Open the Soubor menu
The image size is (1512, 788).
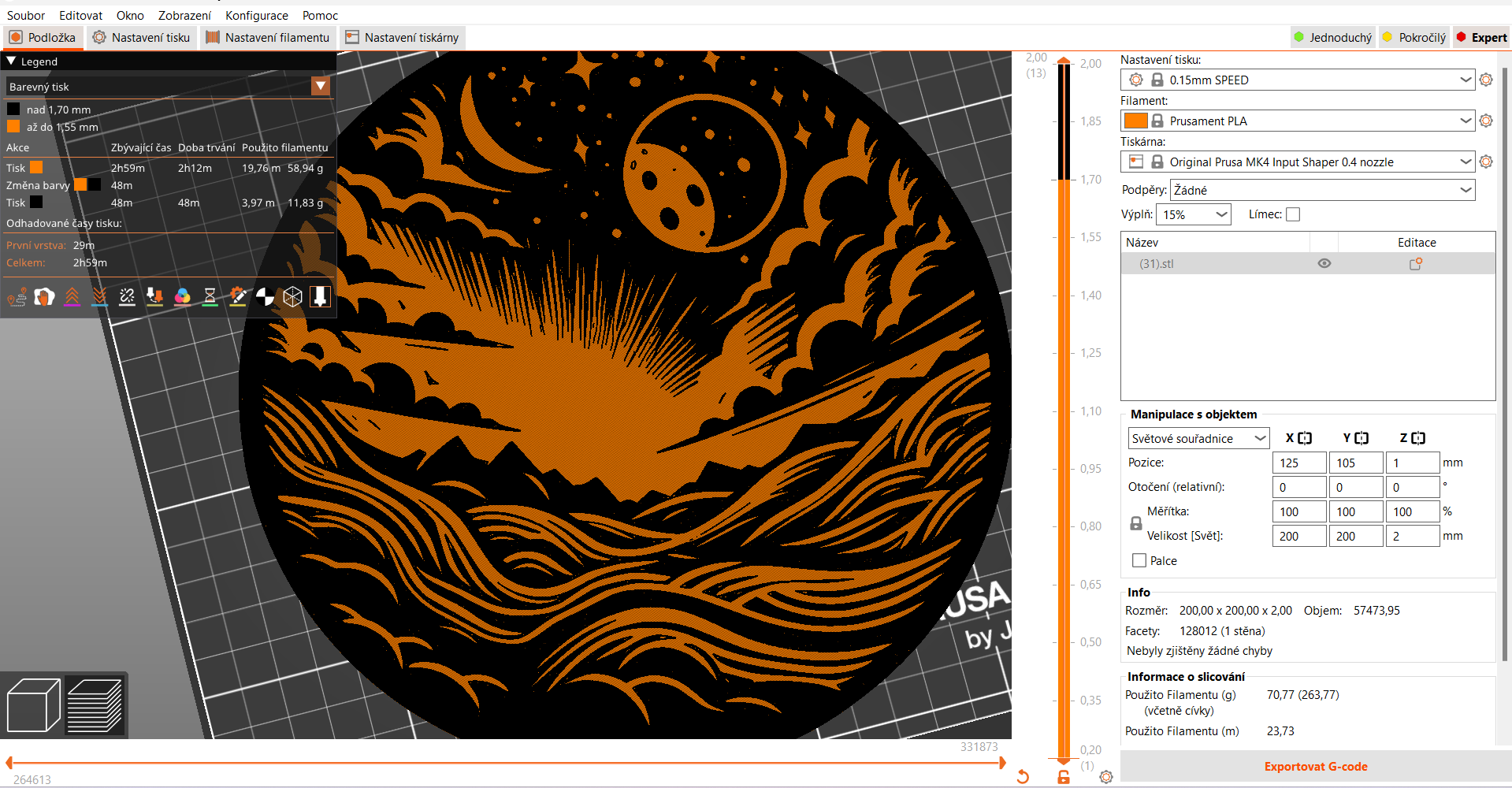click(x=26, y=15)
